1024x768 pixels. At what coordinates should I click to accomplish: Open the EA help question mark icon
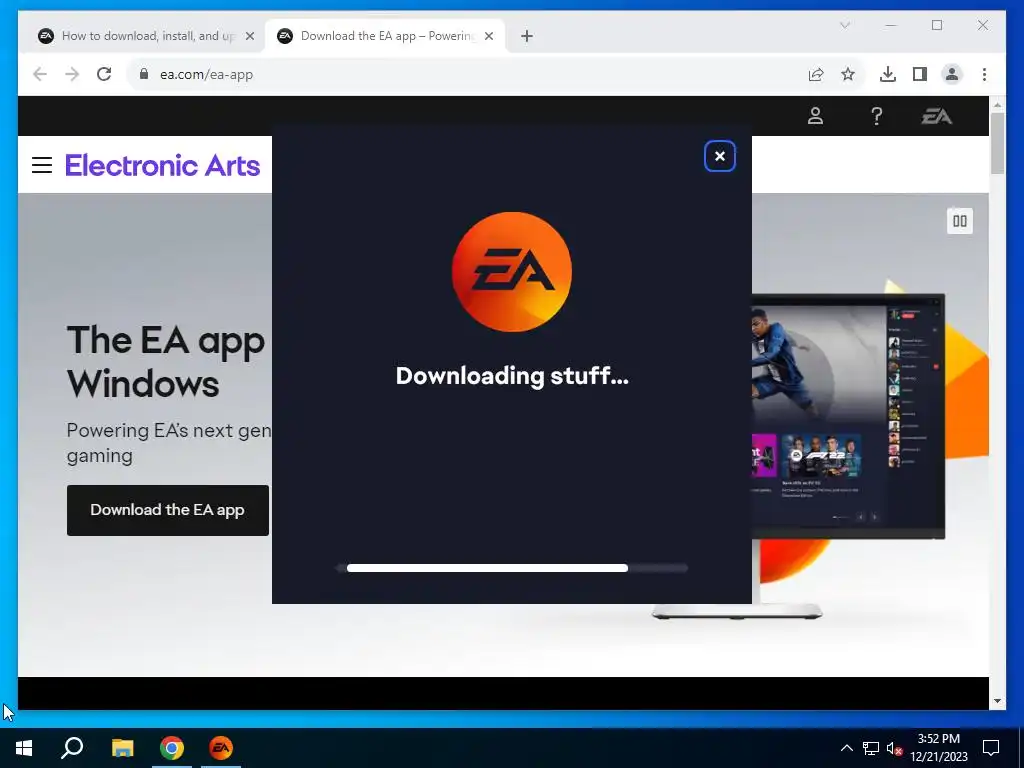coord(876,116)
